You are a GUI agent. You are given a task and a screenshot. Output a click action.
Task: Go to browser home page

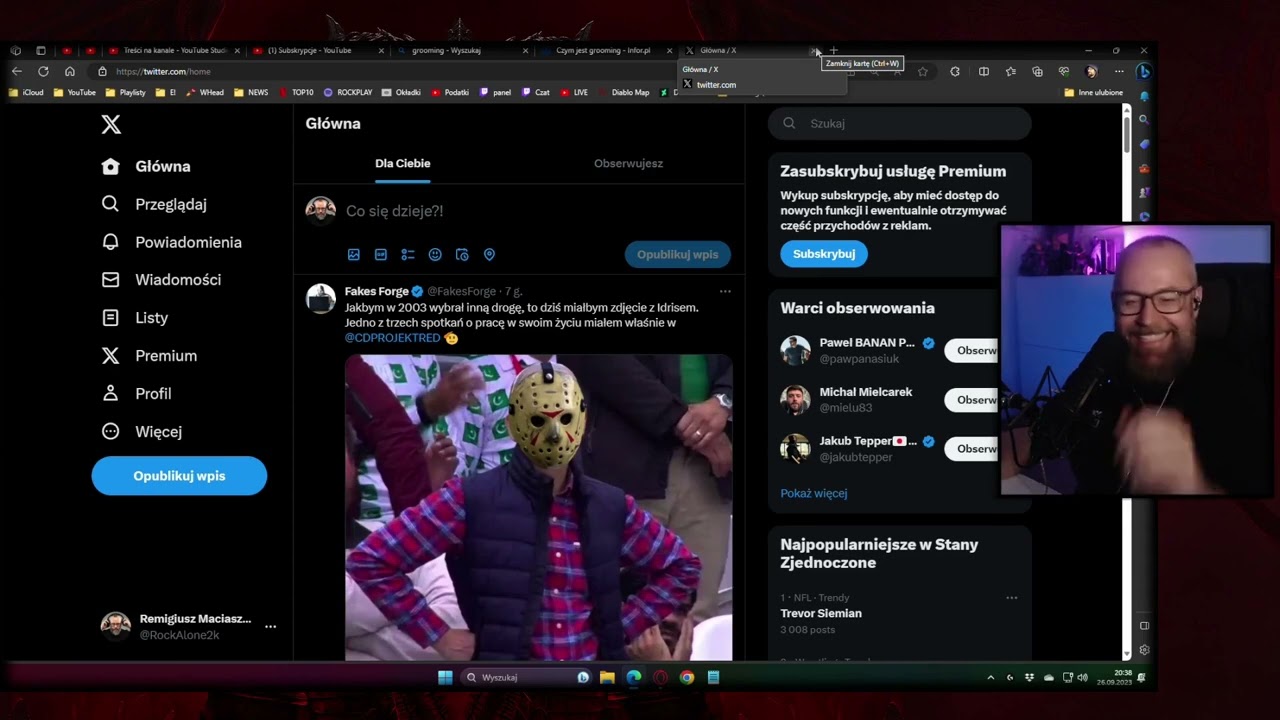pyautogui.click(x=70, y=71)
